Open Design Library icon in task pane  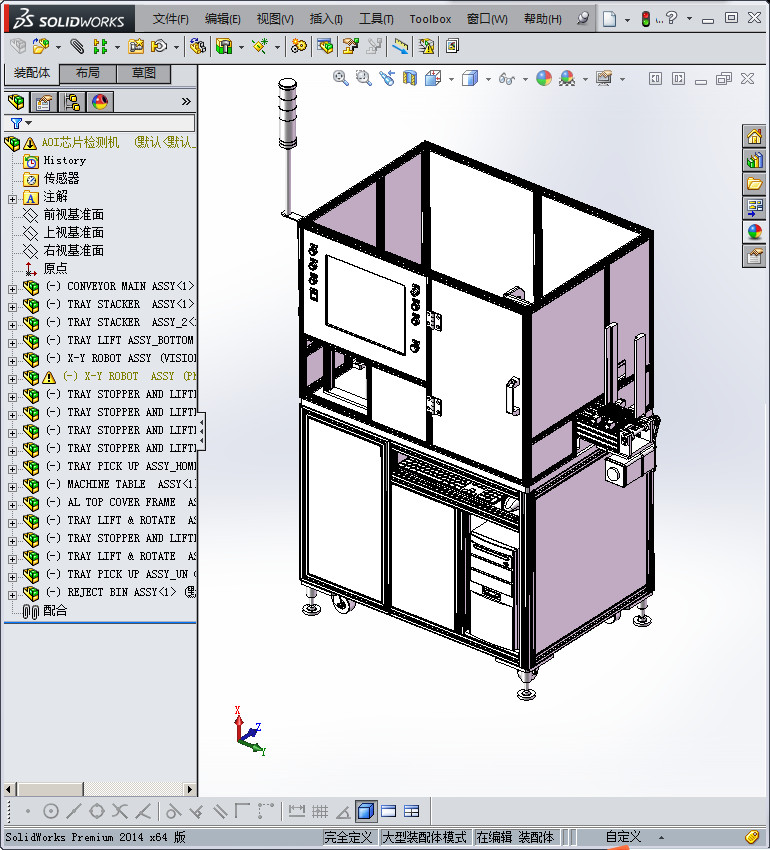tap(754, 160)
